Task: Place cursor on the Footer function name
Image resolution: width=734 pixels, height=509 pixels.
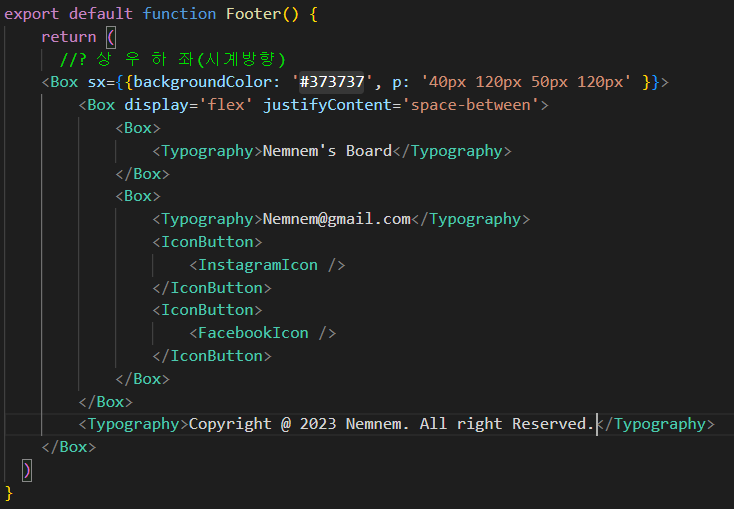Action: (x=253, y=14)
